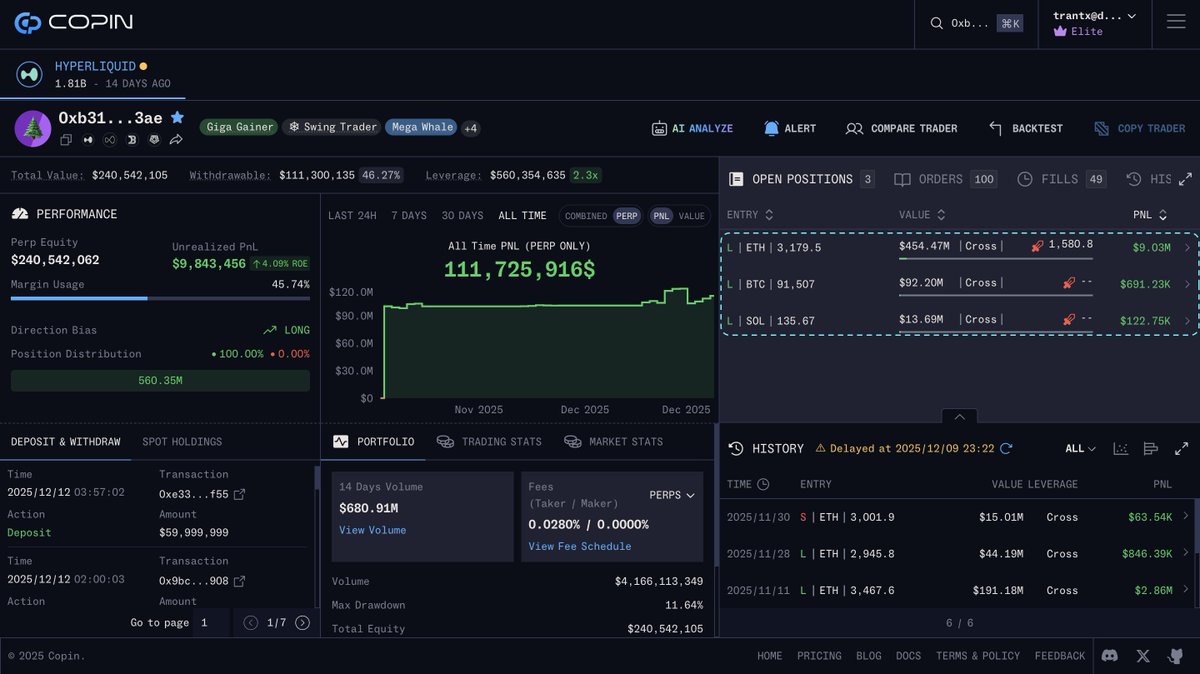This screenshot has height=674, width=1200.
Task: Copy the 0xb31...3ae address
Action: [x=67, y=140]
